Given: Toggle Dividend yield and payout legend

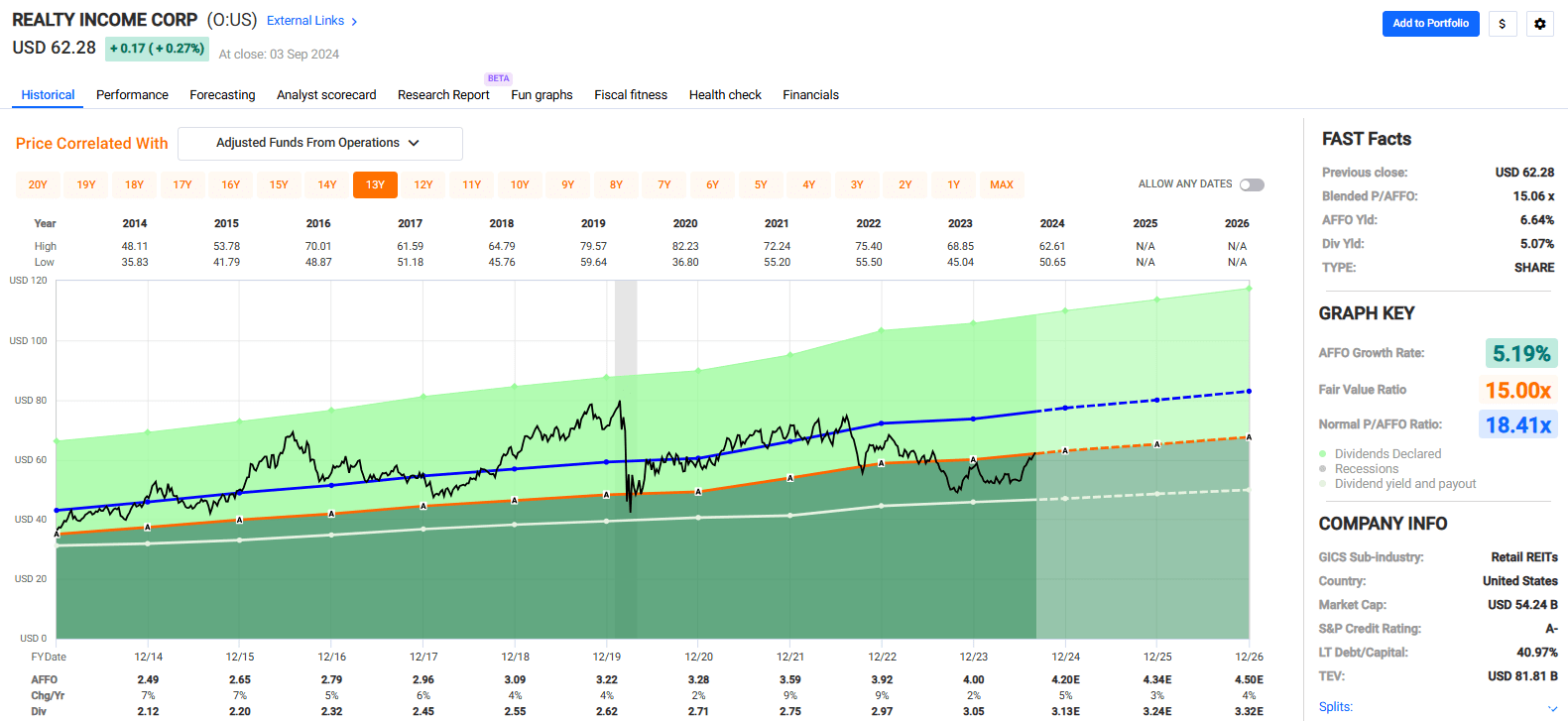Looking at the screenshot, I should pyautogui.click(x=1404, y=484).
